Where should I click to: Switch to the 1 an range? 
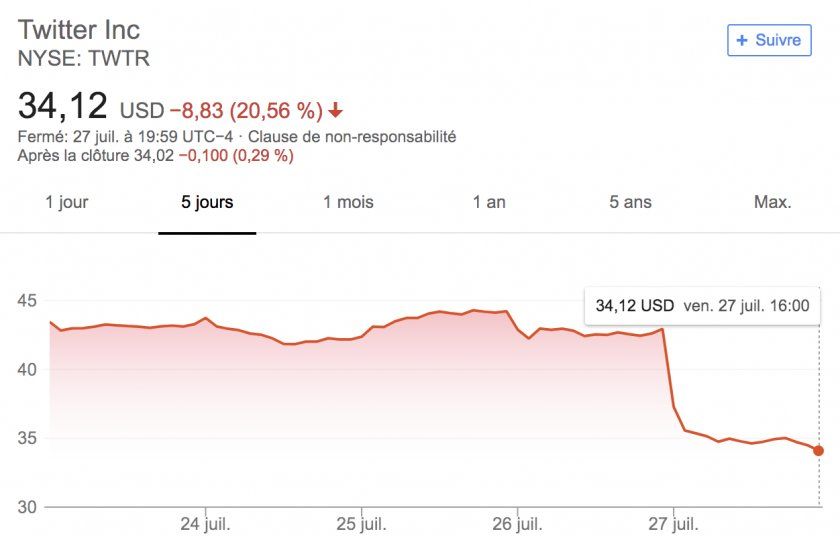[x=489, y=202]
